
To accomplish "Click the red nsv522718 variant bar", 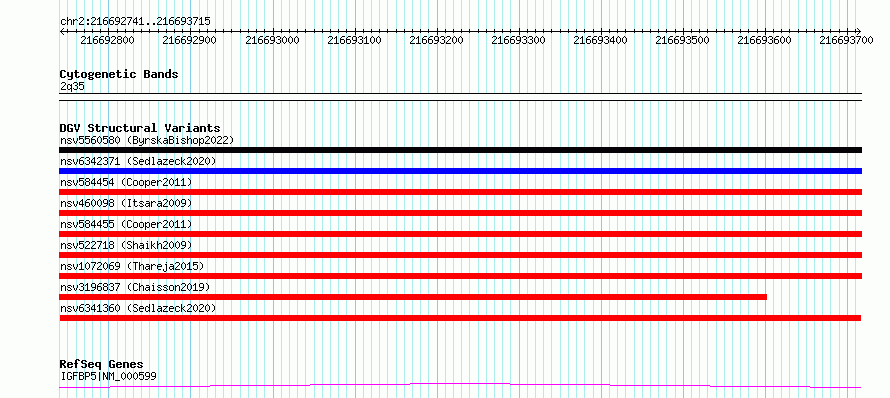I will click(x=460, y=255).
